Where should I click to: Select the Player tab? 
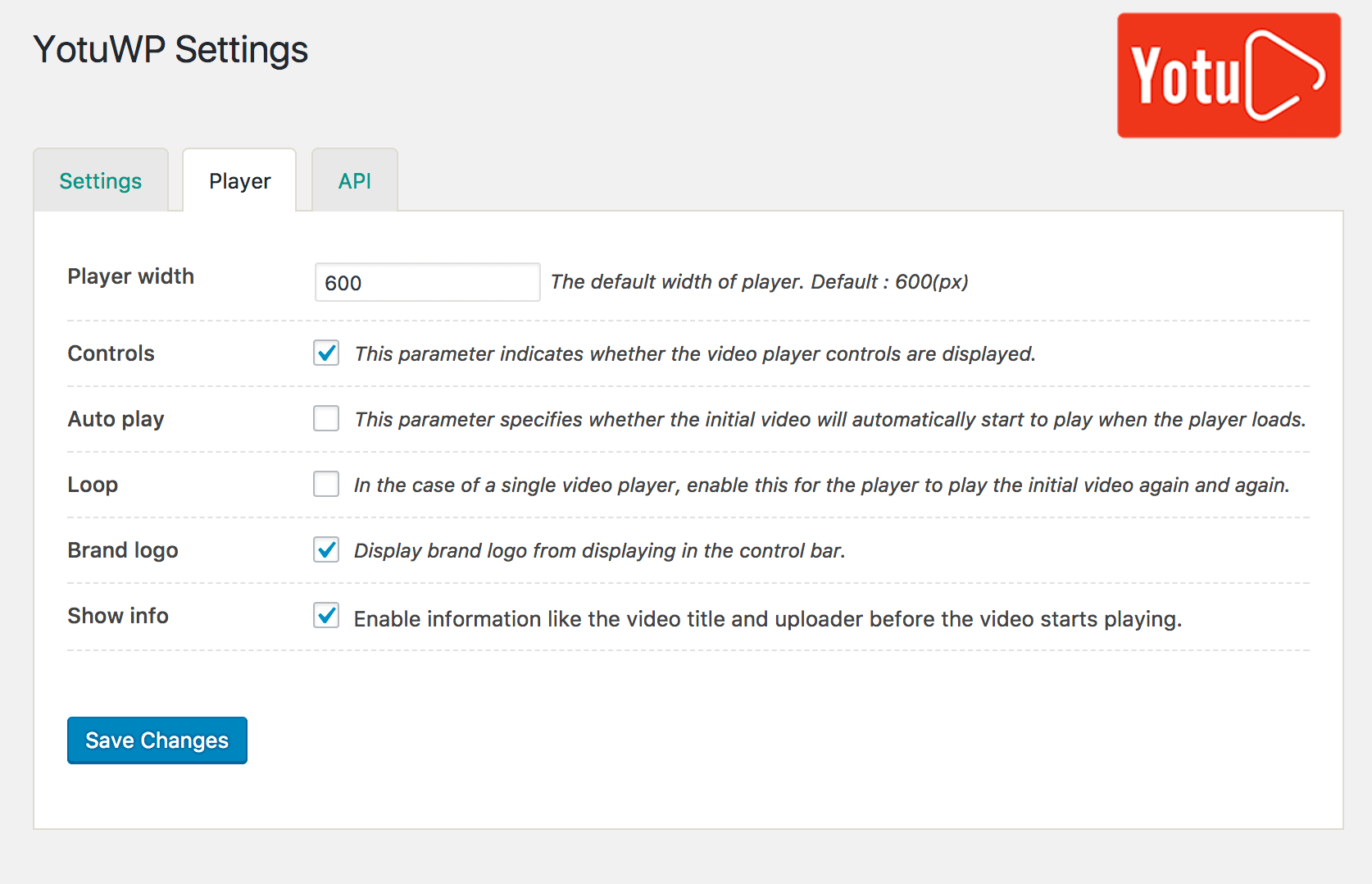point(239,181)
